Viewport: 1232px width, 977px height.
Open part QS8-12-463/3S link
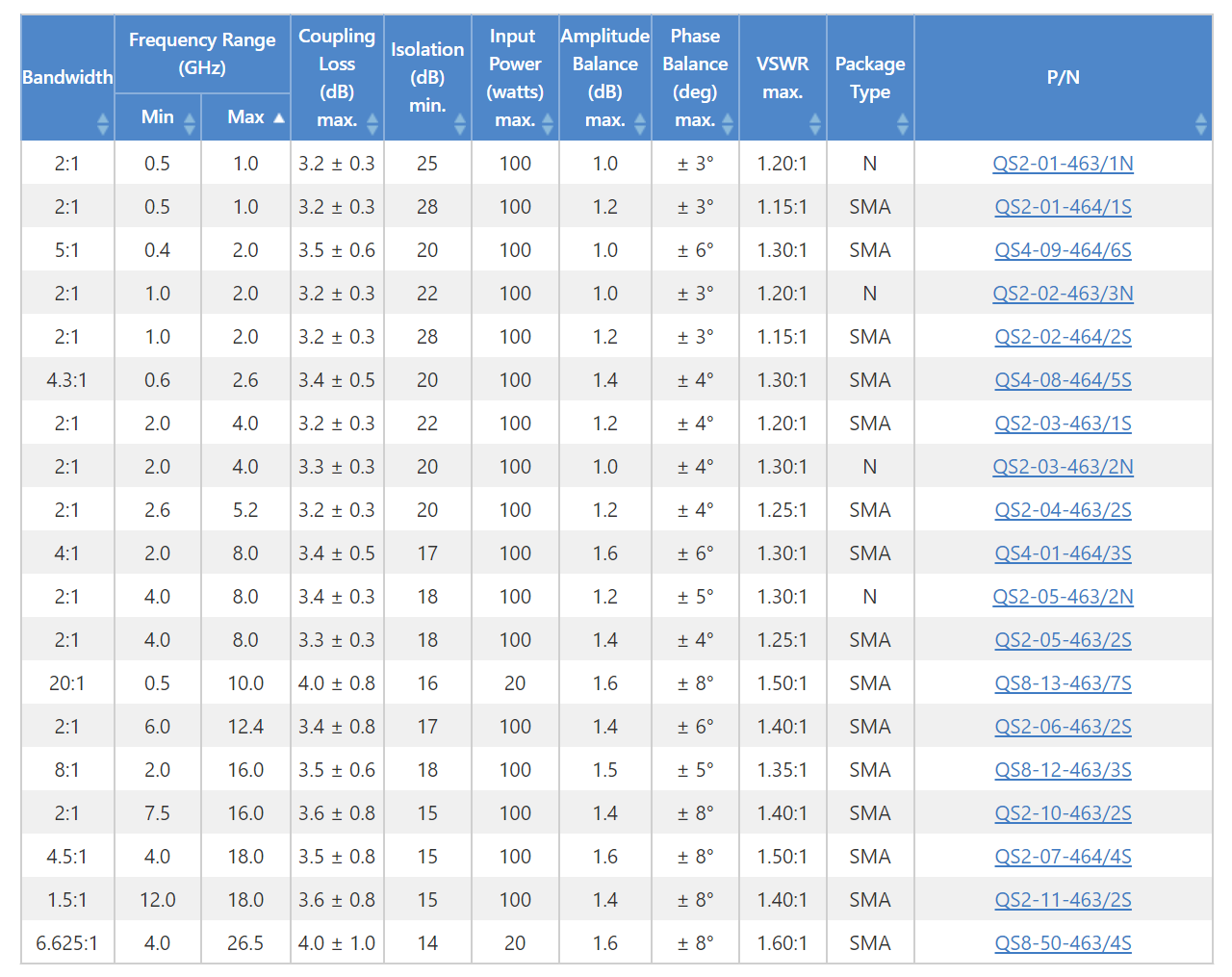[x=1063, y=770]
